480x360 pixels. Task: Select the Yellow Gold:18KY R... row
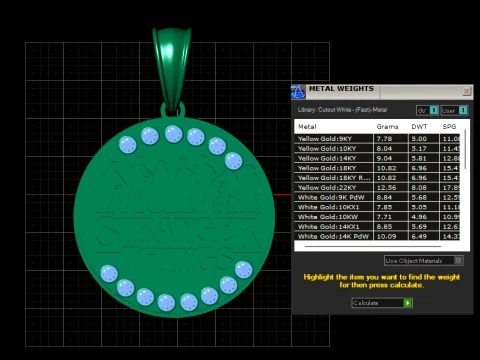click(x=377, y=178)
